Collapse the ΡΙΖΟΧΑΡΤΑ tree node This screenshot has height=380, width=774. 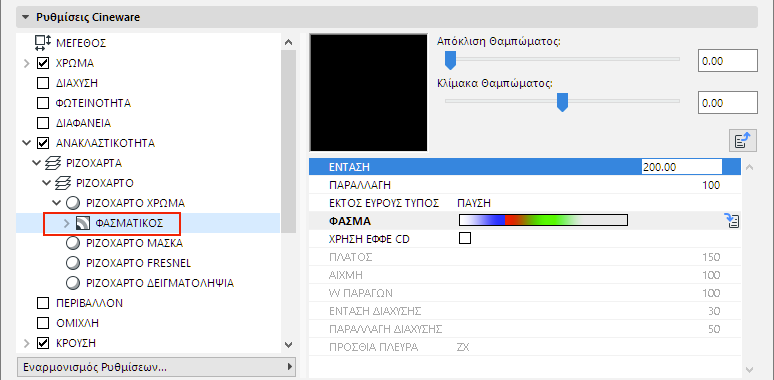coord(36,163)
